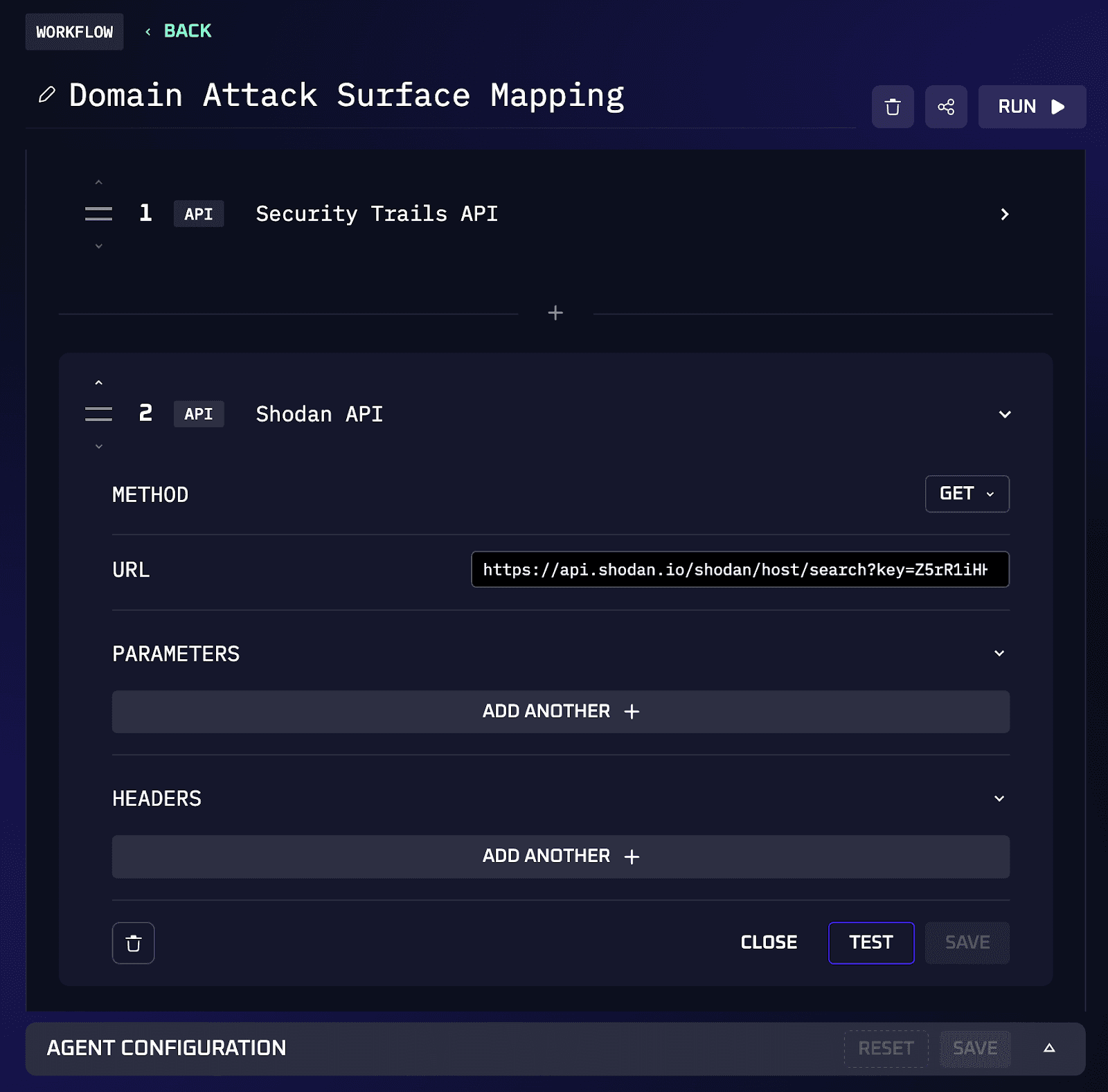Add a step with the plus icon
1108x1092 pixels.
pos(555,313)
